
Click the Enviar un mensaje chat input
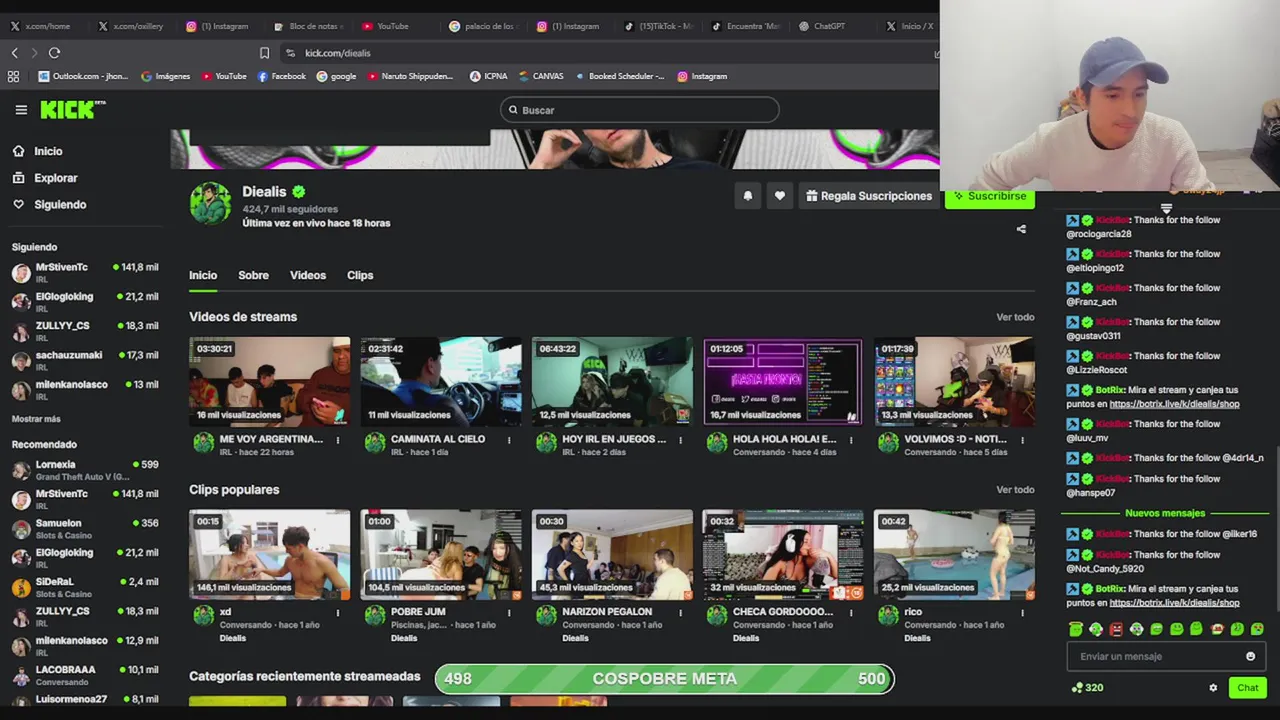[x=1166, y=656]
